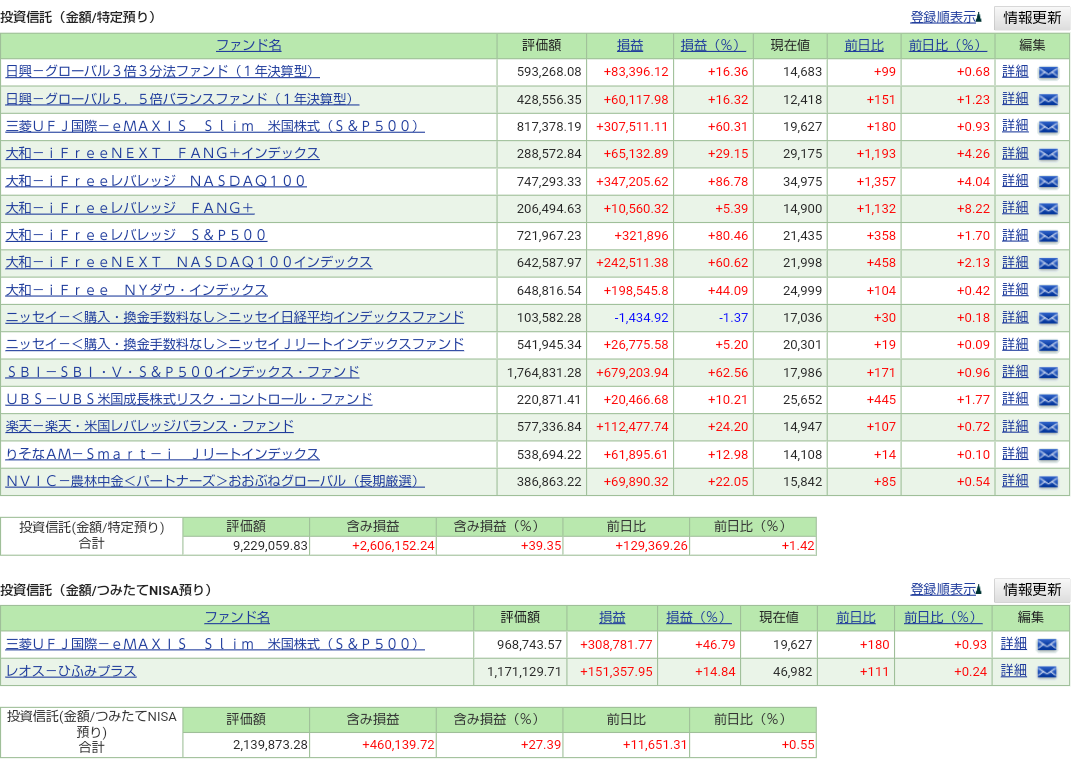Click 詳細 link in レオス-ひふみプラス row
This screenshot has width=1080, height=764.
1013,670
